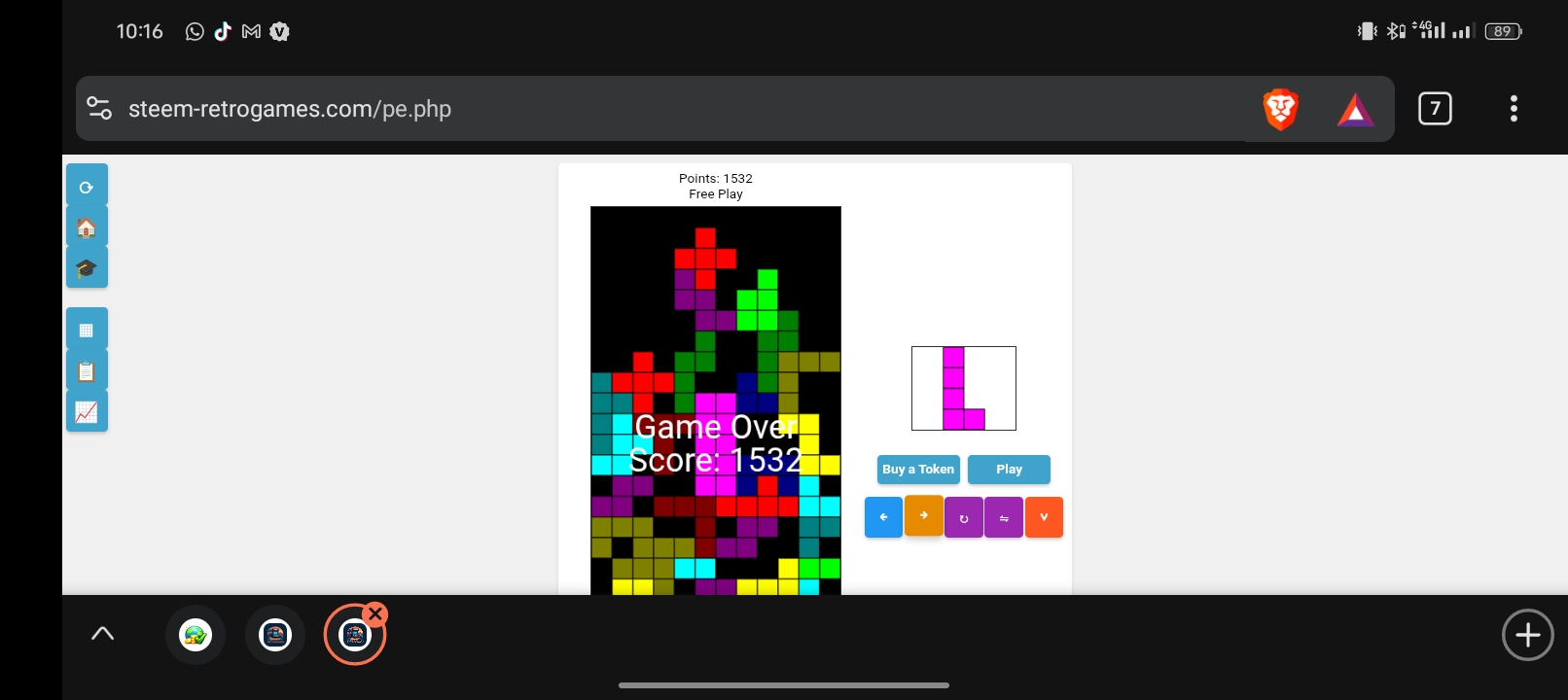
Task: Click the reload icon in left sidebar
Action: [87, 186]
